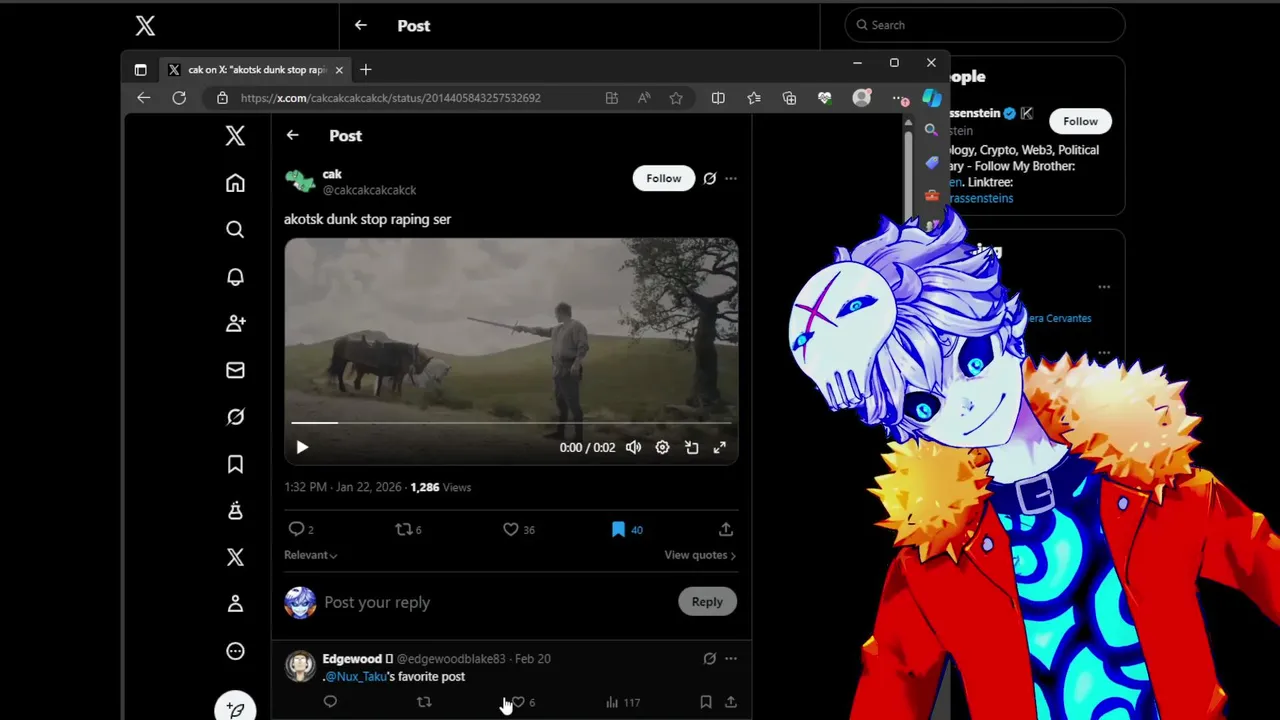Open Grok icon in X sidebar
The width and height of the screenshot is (1280, 720).
[235, 417]
